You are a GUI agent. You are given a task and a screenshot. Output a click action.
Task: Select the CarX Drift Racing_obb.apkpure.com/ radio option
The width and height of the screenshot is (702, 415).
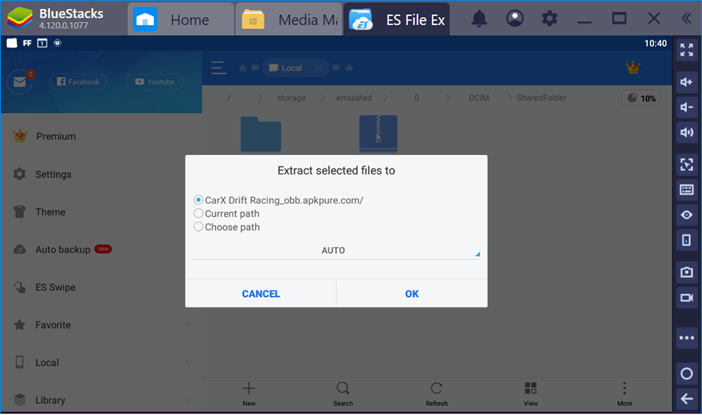pyautogui.click(x=278, y=200)
